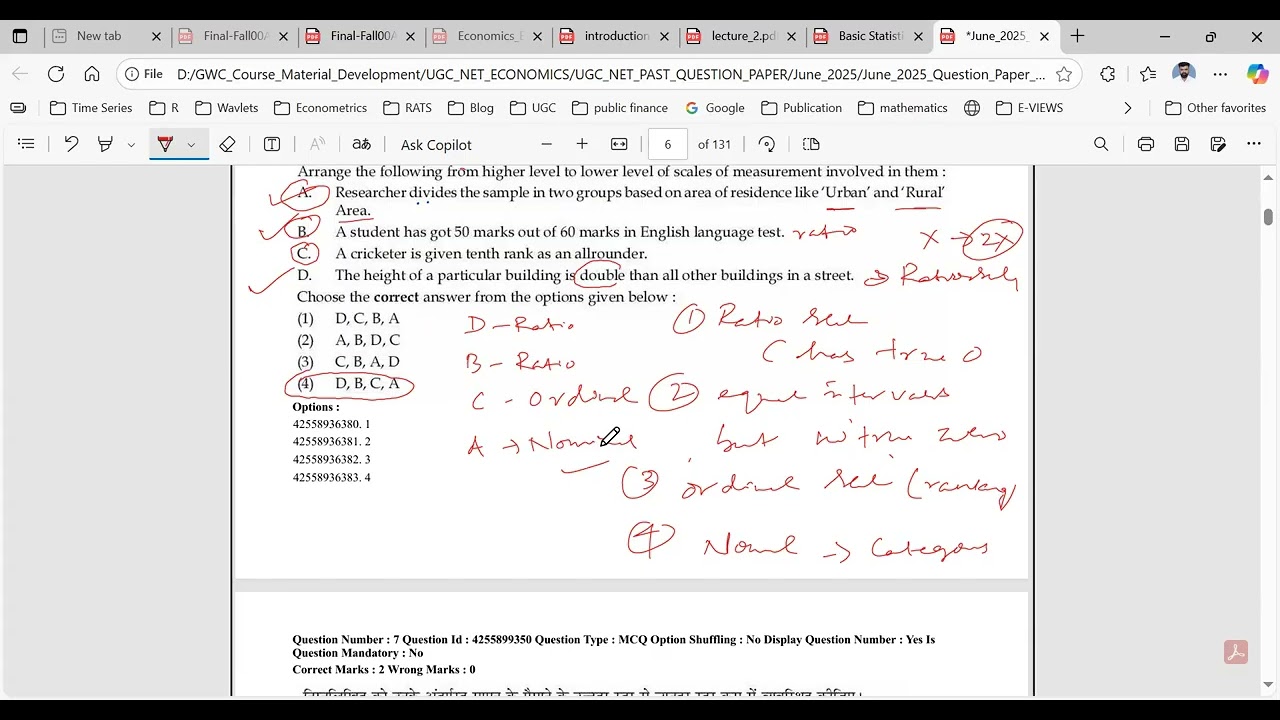Screen dimensions: 1280x720
Task: Select the red Draw pen tool
Action: 165,144
